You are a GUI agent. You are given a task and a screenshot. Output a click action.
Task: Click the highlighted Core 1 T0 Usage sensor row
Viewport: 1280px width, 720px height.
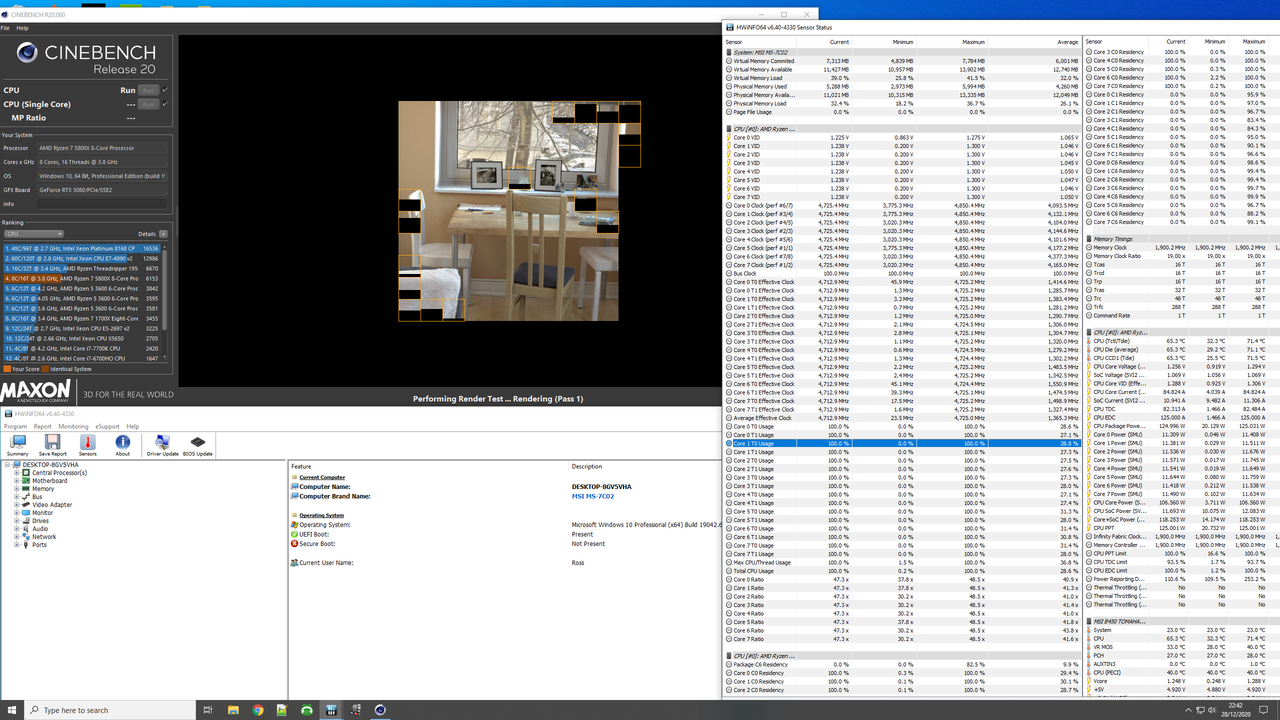pyautogui.click(x=903, y=443)
